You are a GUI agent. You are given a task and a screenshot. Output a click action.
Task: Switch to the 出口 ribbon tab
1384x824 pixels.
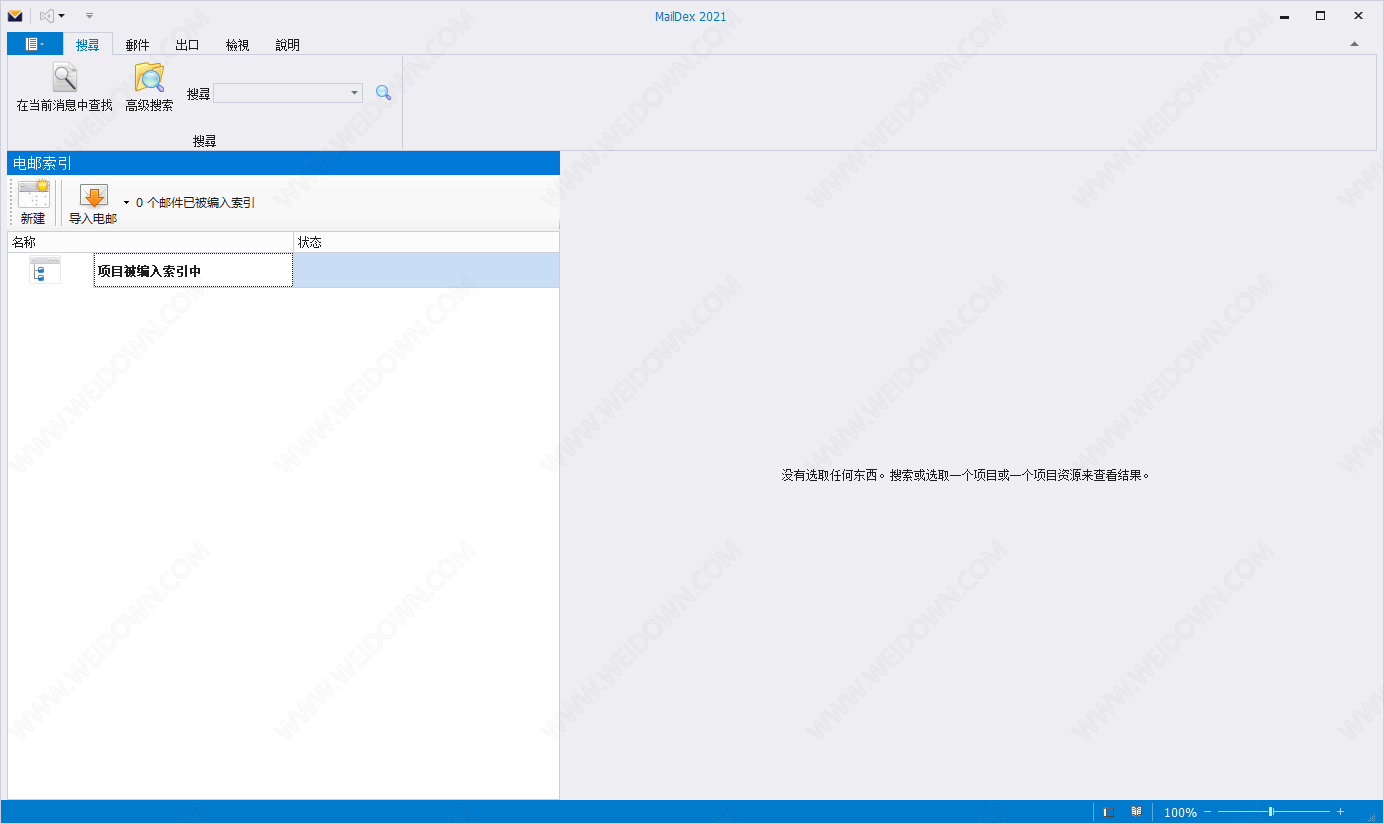[x=187, y=45]
